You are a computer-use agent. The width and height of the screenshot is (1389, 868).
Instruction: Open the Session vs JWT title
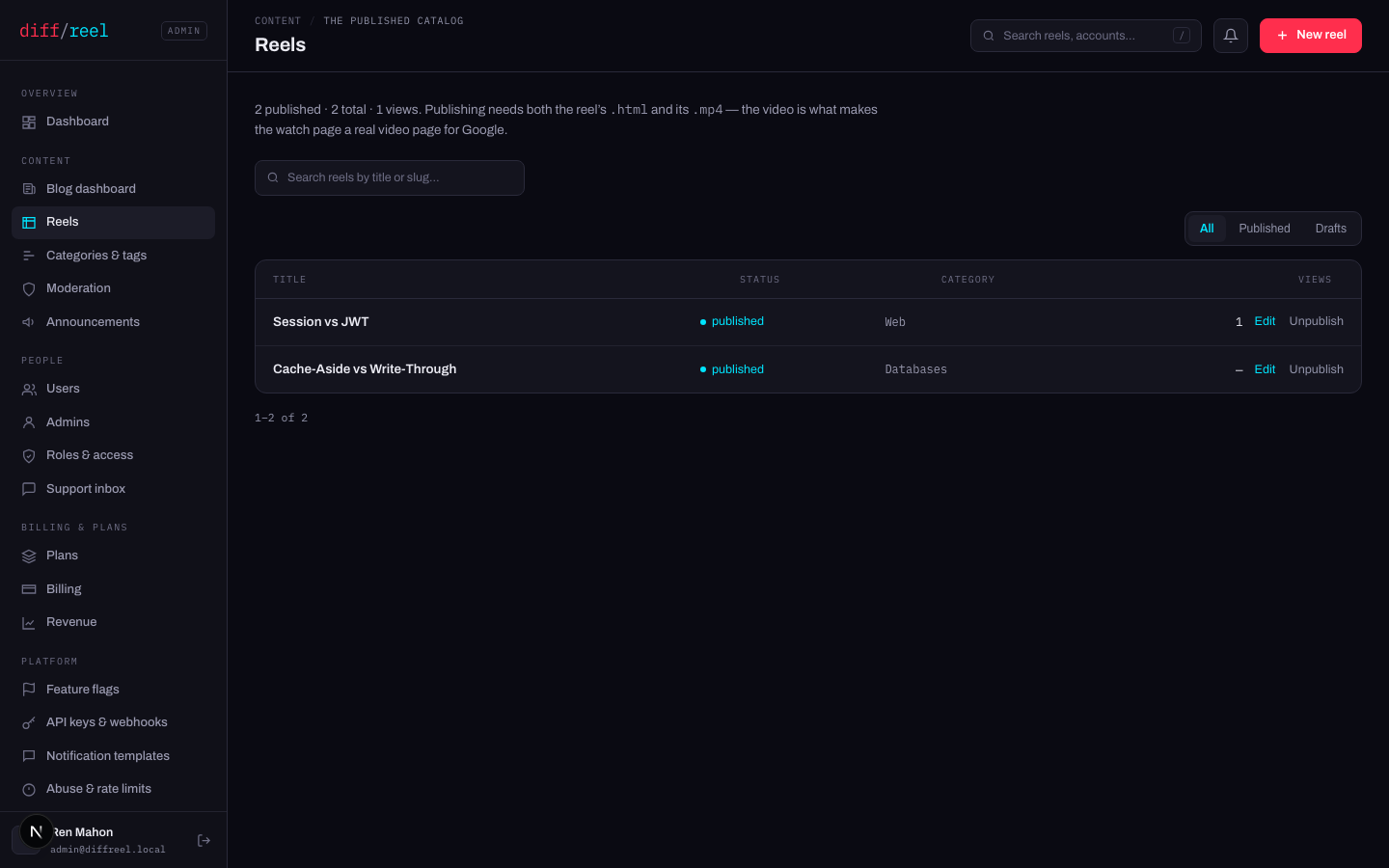pos(321,322)
